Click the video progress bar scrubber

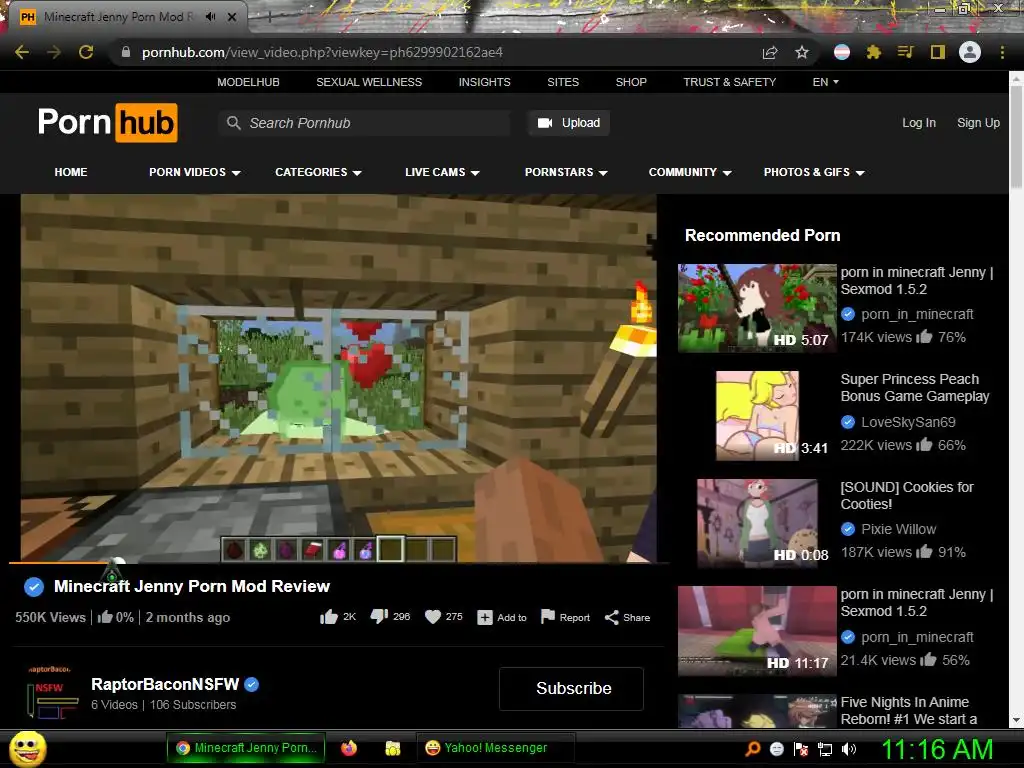coord(117,562)
